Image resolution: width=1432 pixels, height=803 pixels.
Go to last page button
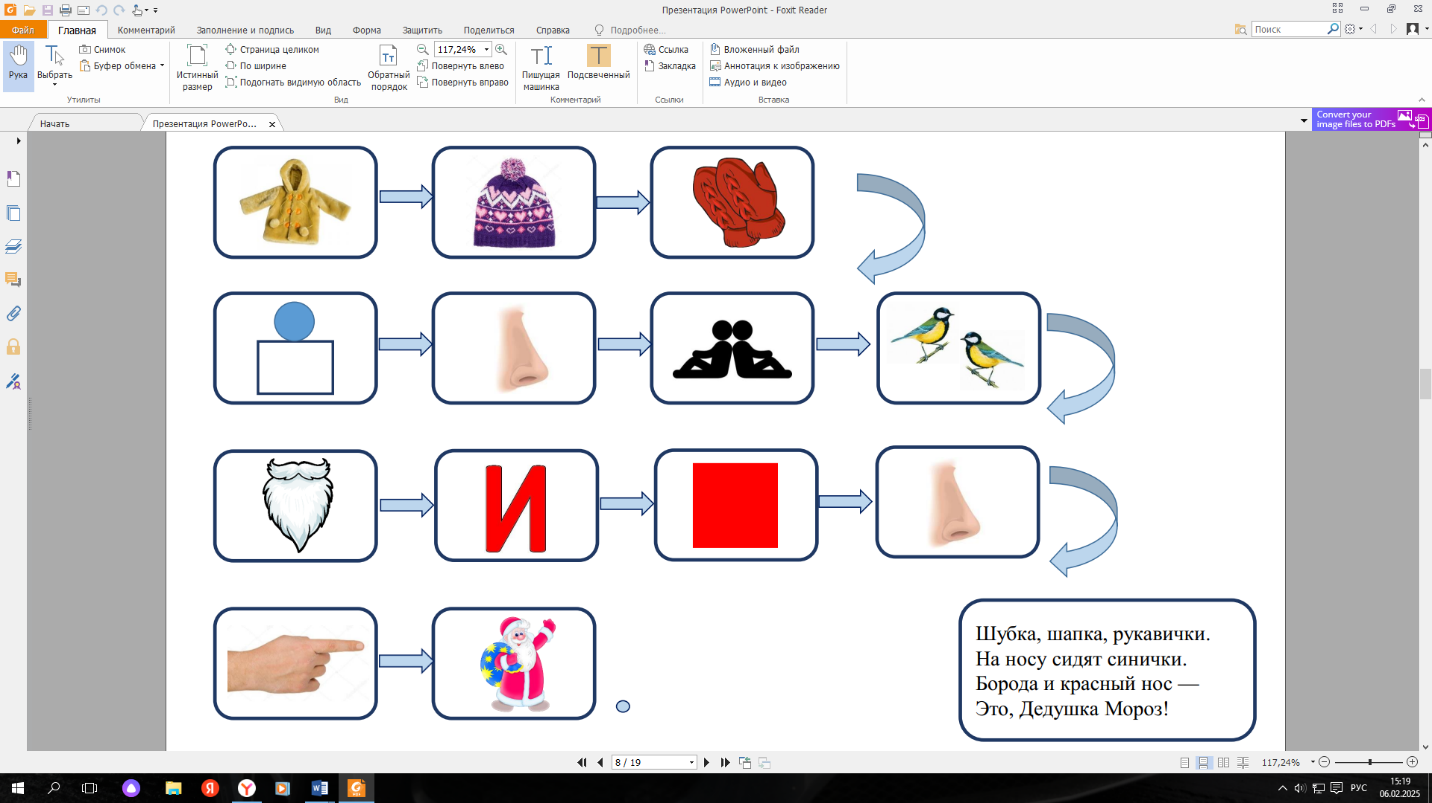[x=725, y=762]
